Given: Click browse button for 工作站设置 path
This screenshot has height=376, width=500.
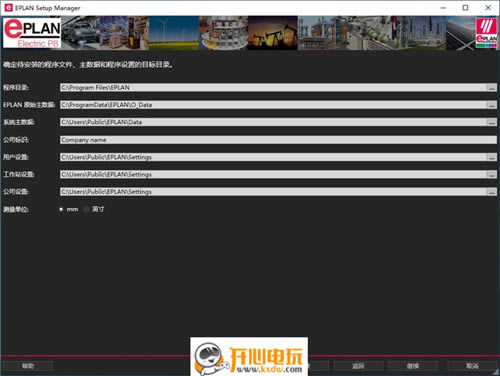Looking at the screenshot, I should tap(492, 174).
